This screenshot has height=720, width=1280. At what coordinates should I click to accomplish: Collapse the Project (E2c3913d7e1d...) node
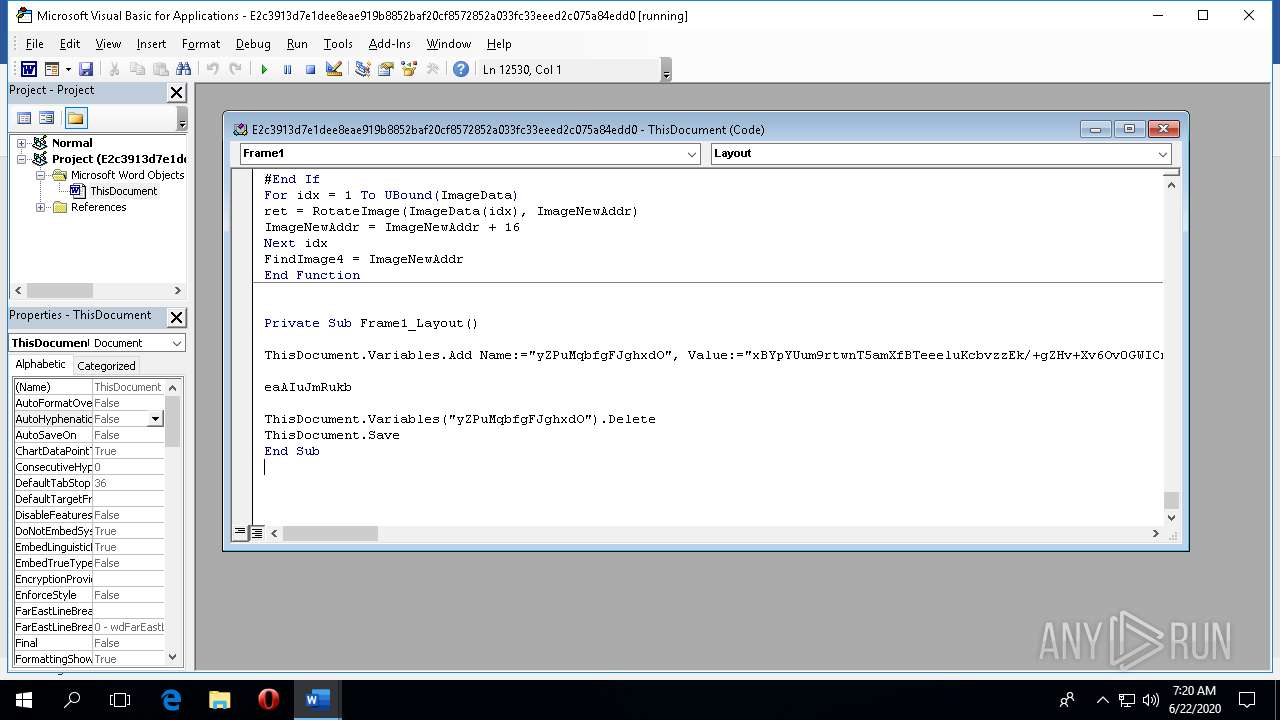pyautogui.click(x=21, y=159)
